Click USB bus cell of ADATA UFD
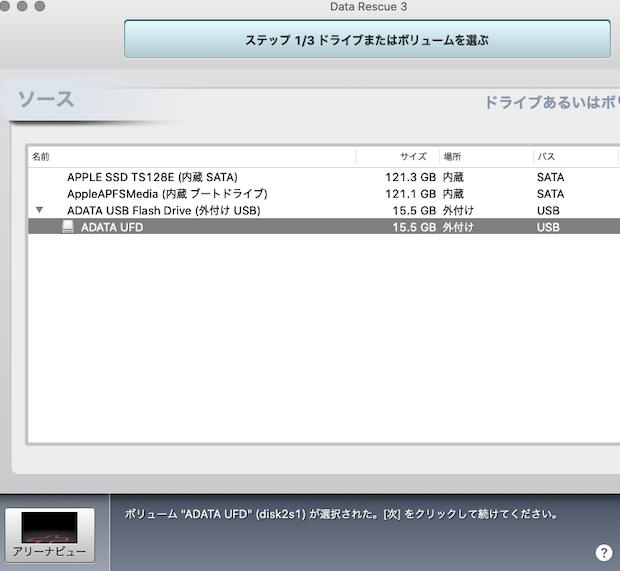The image size is (620, 571). pyautogui.click(x=548, y=227)
